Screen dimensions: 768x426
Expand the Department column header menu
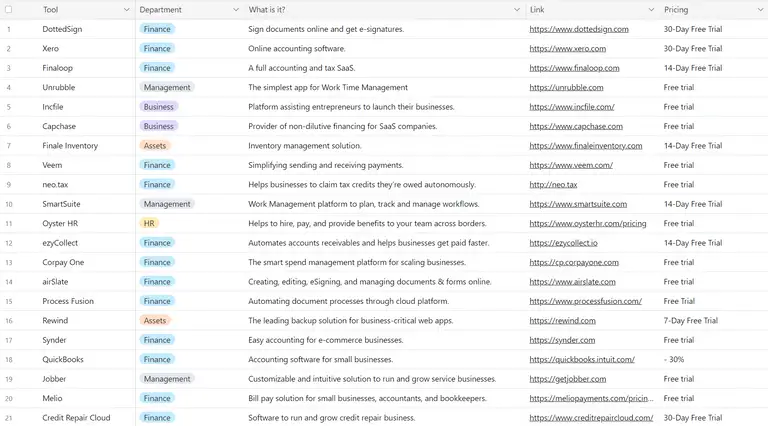click(234, 10)
